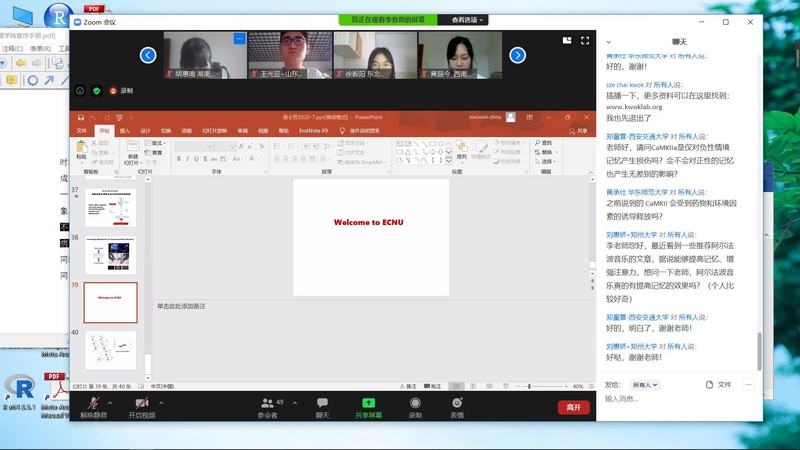The width and height of the screenshot is (800, 450).
Task: Click the meeting information icon
Action: coord(80,90)
